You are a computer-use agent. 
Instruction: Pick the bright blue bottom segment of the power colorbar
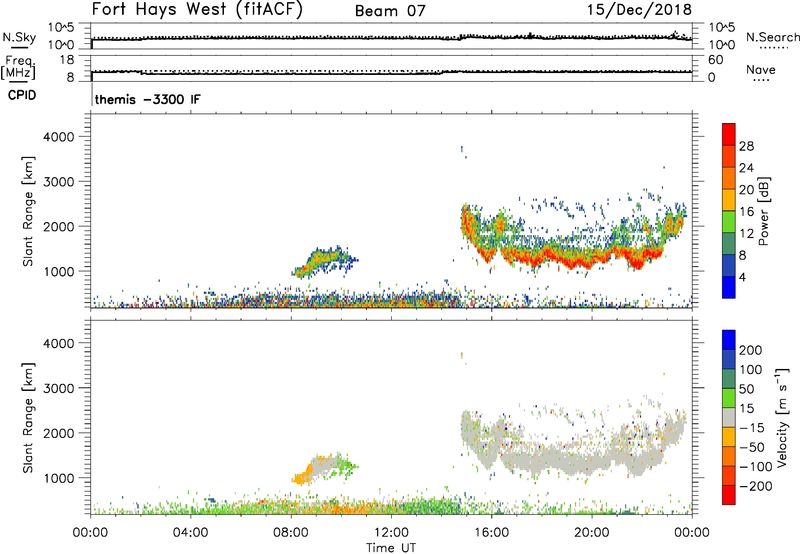click(729, 287)
